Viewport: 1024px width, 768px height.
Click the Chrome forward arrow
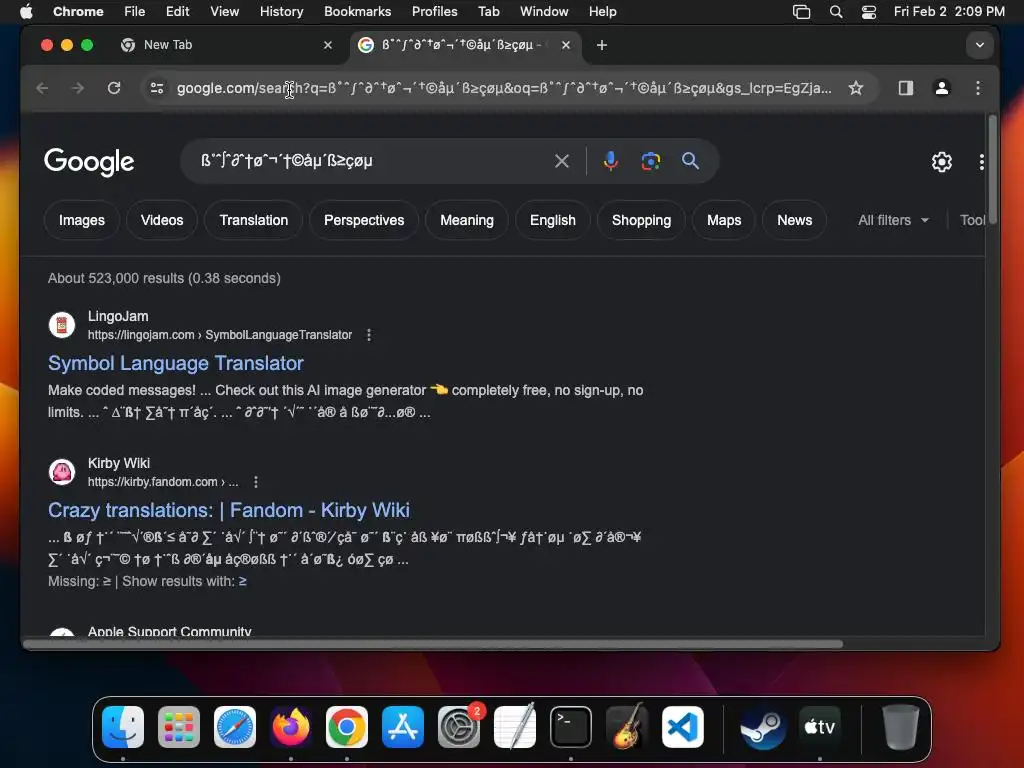(x=78, y=88)
